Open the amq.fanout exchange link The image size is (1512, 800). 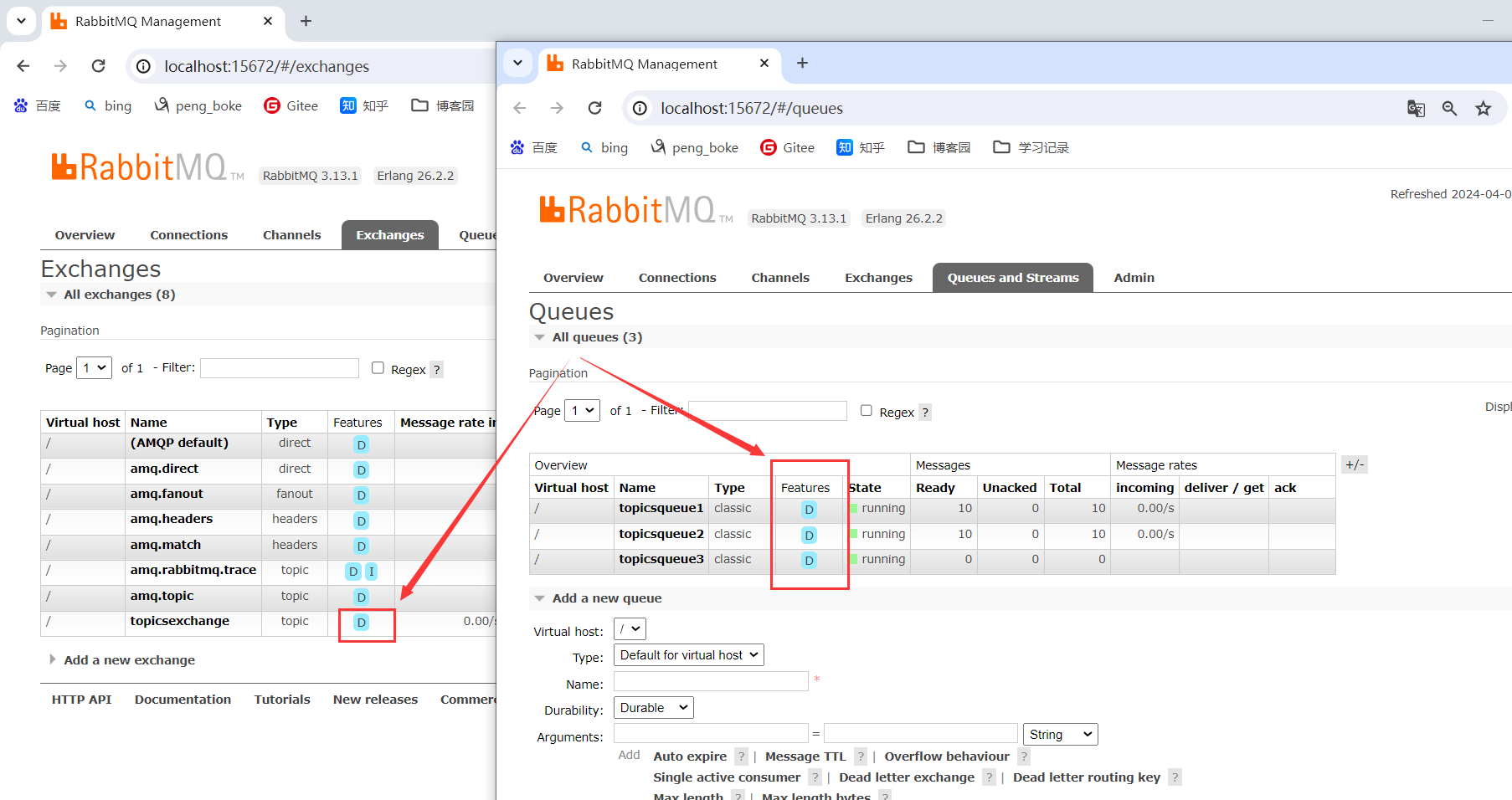[x=167, y=494]
